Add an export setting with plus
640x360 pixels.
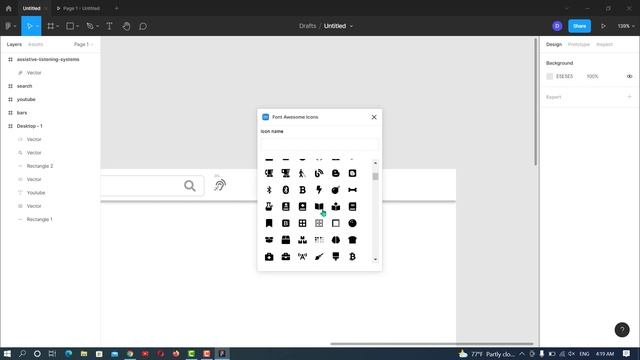click(629, 97)
